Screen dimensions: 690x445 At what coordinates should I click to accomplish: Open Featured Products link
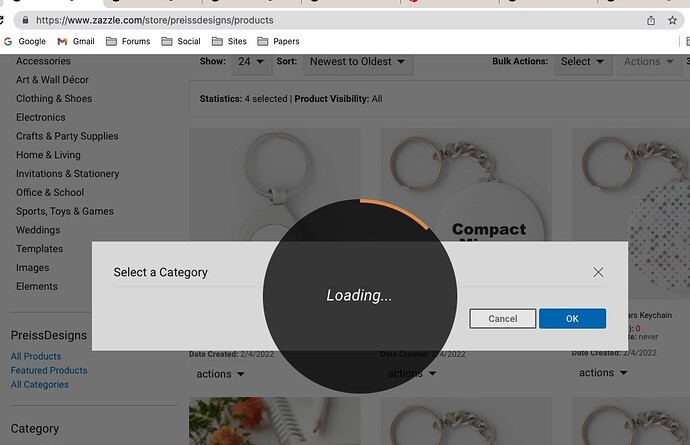[49, 370]
